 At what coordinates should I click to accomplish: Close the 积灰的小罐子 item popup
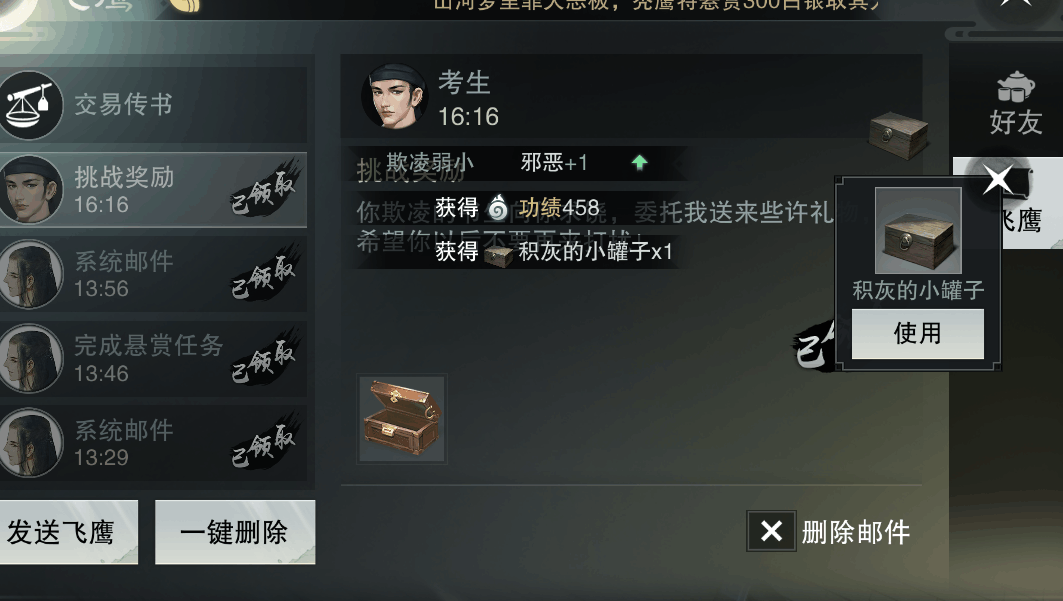click(x=998, y=180)
